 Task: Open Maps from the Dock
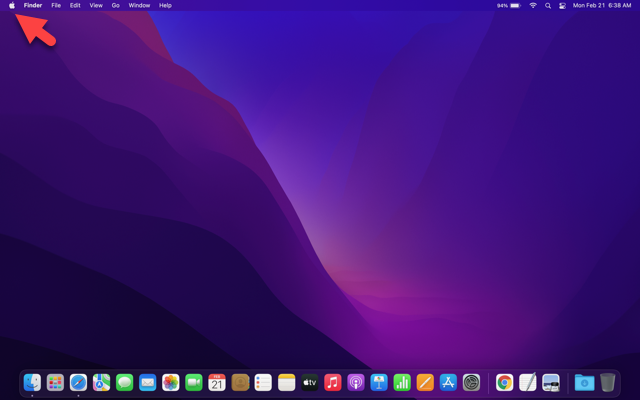pyautogui.click(x=101, y=382)
